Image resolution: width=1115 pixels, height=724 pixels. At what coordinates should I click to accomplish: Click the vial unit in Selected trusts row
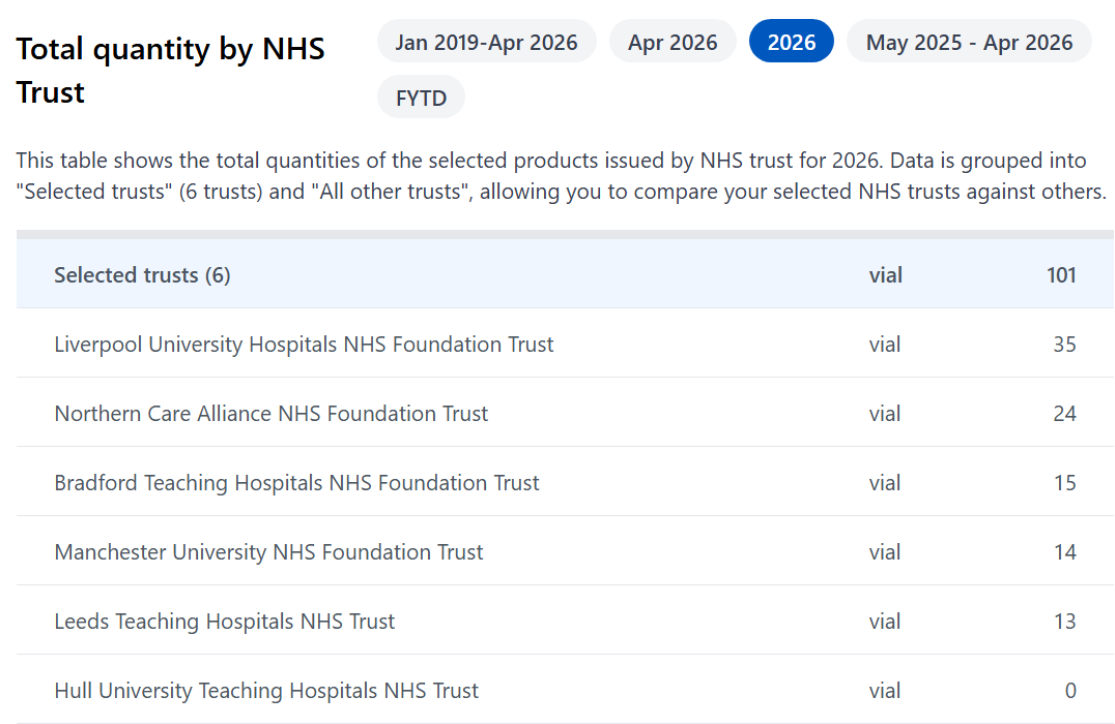coord(885,275)
